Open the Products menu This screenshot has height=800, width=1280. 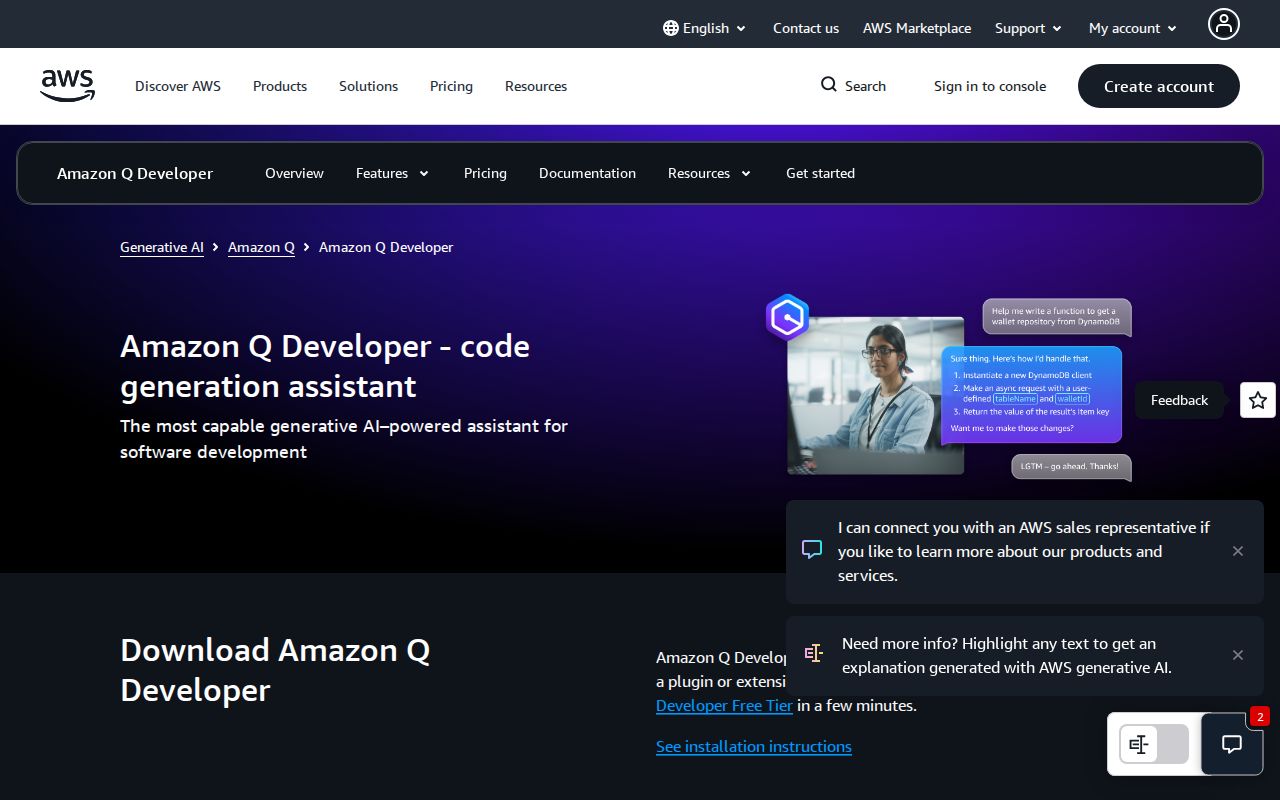(280, 86)
